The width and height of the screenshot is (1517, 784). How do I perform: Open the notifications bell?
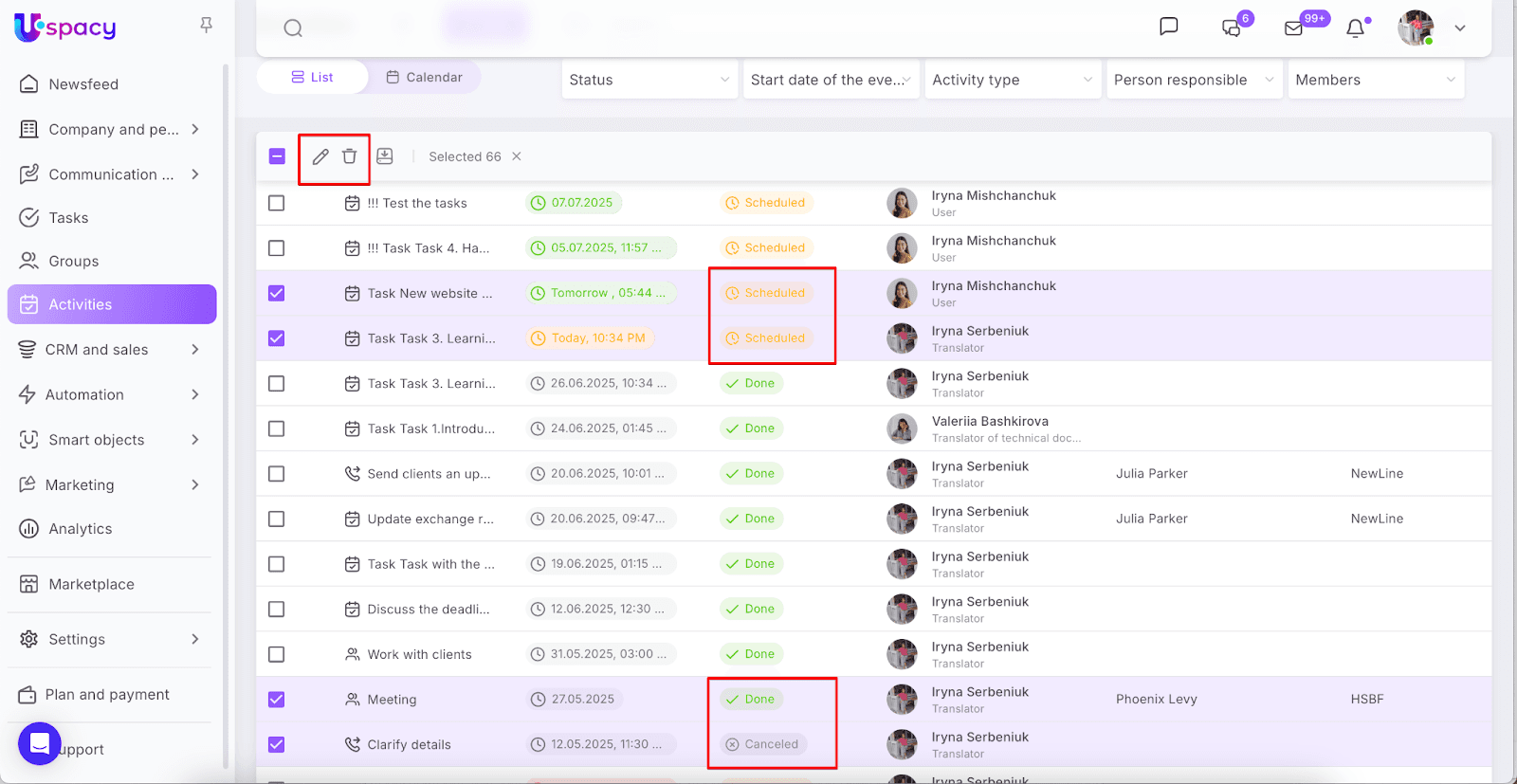click(1356, 28)
